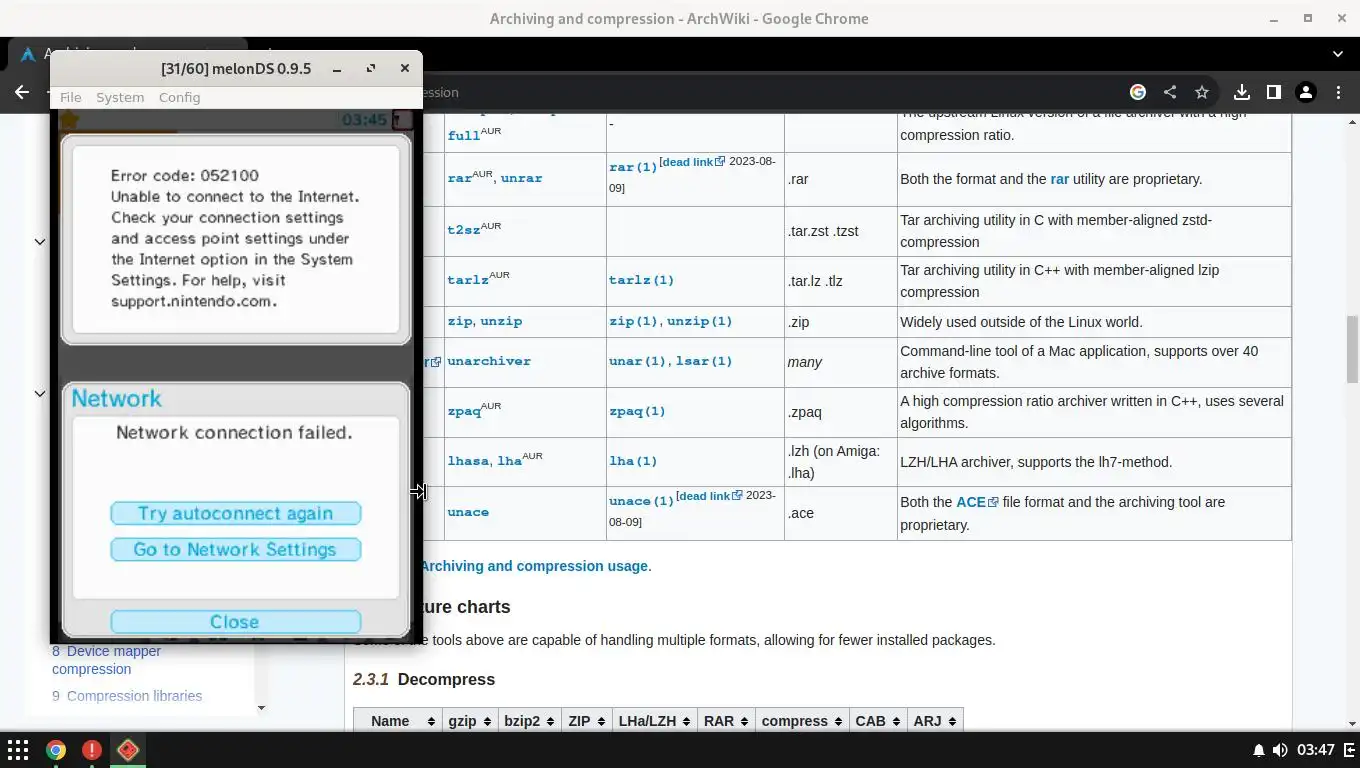Toggle Chrome side panel icon
The width and height of the screenshot is (1360, 768).
tap(1274, 92)
